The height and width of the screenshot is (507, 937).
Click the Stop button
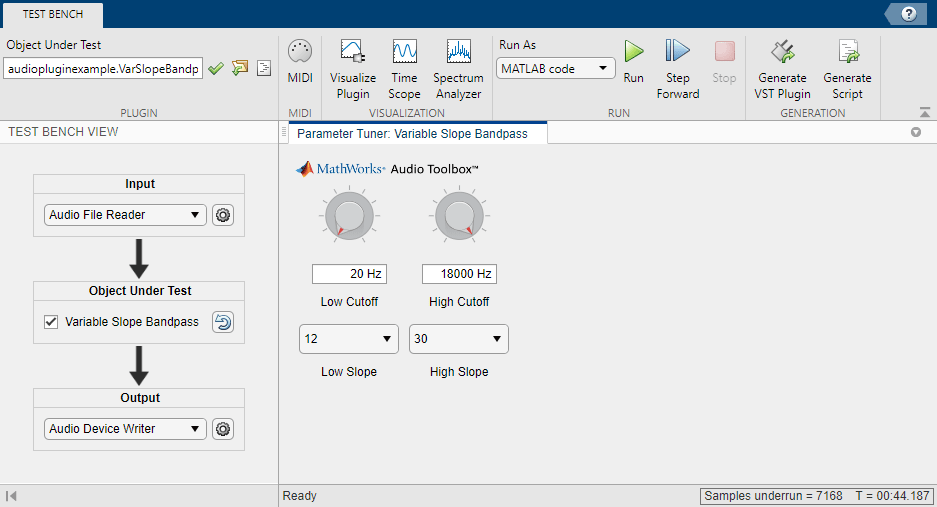coord(724,62)
